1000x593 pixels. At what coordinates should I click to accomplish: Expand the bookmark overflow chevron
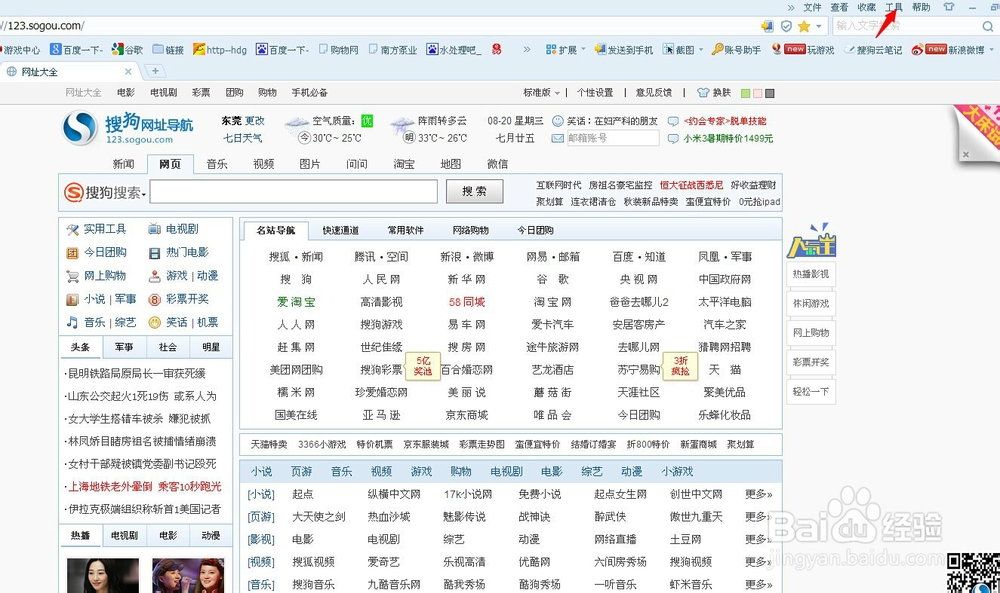pyautogui.click(x=528, y=47)
